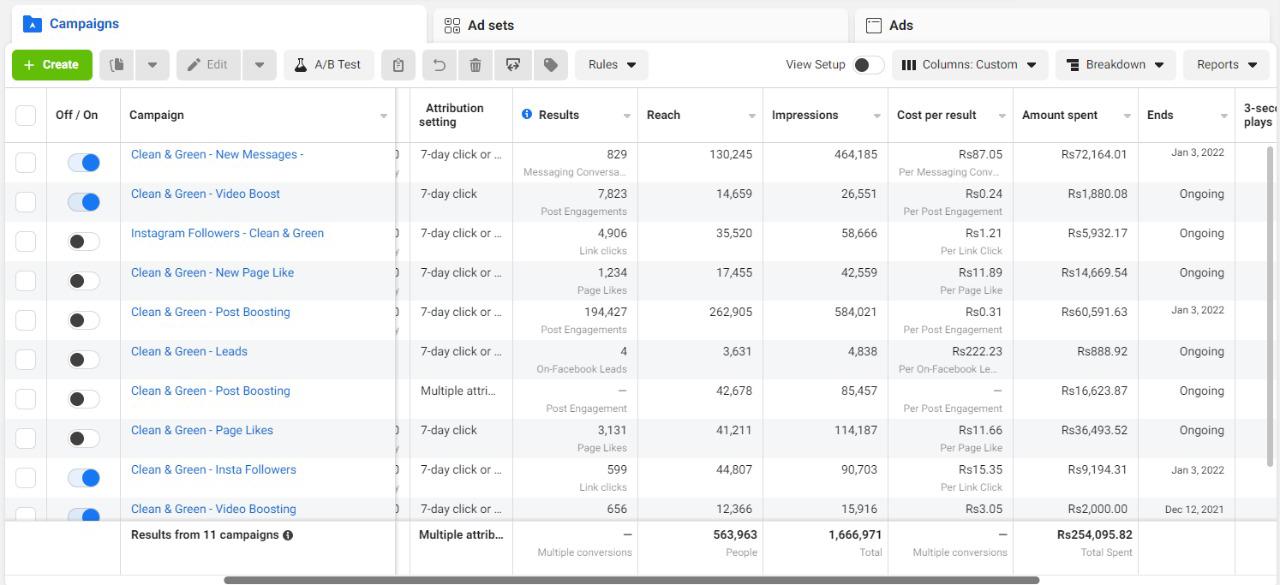Open Clean & Green - Insta Followers link
Viewport: 1280px width, 585px height.
tap(213, 470)
